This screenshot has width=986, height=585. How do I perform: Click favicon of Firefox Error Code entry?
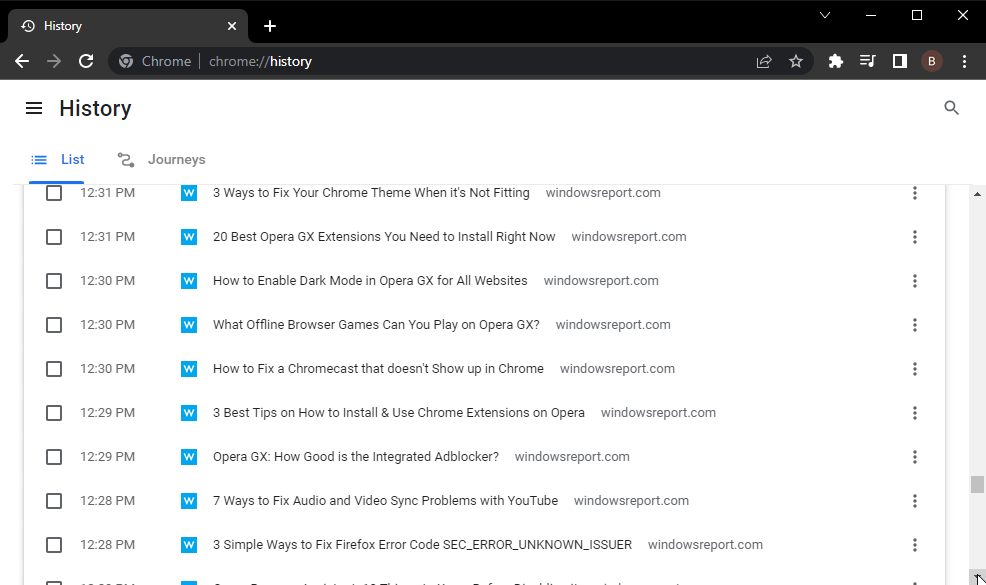[x=189, y=545]
